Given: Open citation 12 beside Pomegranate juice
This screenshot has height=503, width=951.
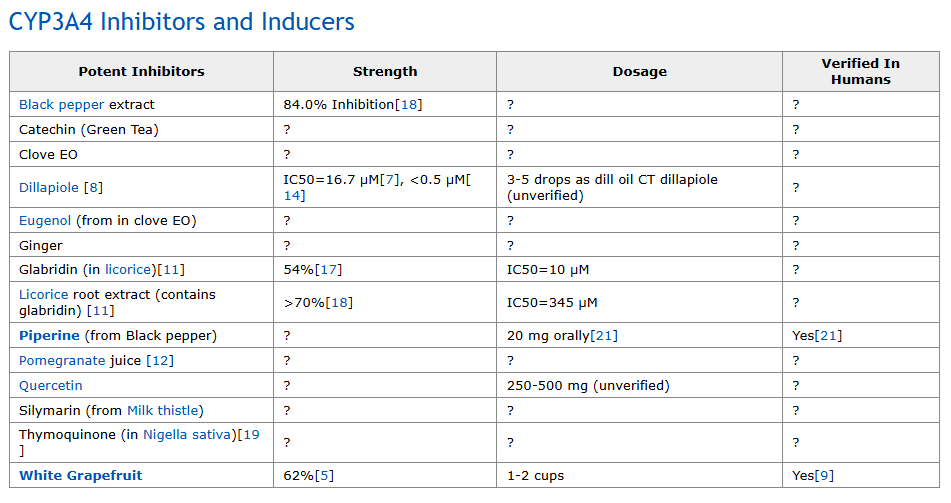Looking at the screenshot, I should coord(160,360).
